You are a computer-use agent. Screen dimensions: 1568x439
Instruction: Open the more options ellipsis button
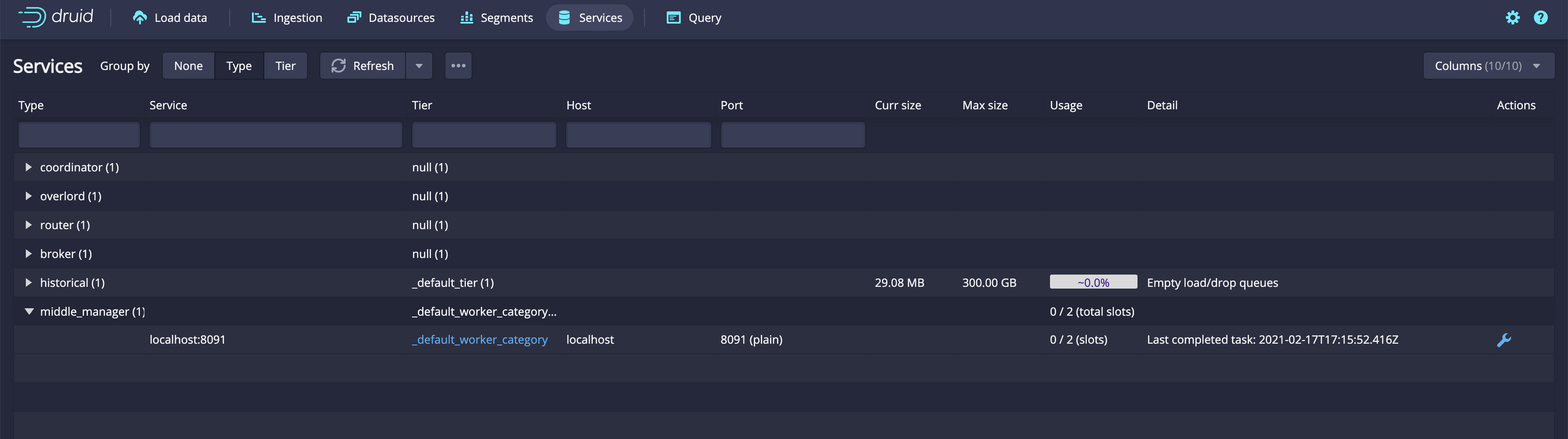[x=458, y=66]
